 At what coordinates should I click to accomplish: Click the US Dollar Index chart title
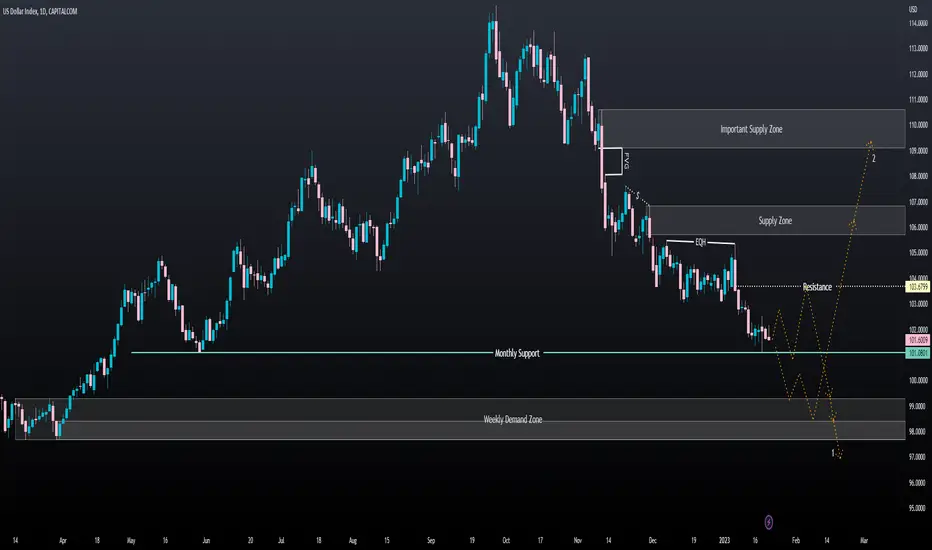point(40,11)
